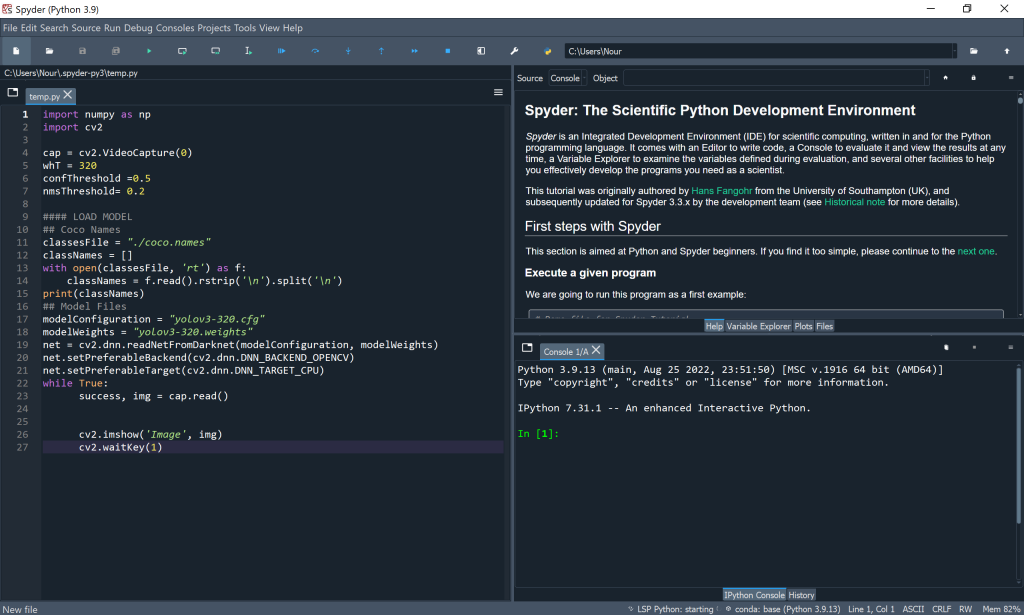Select the Help pane tab
1024x615 pixels.
714,326
